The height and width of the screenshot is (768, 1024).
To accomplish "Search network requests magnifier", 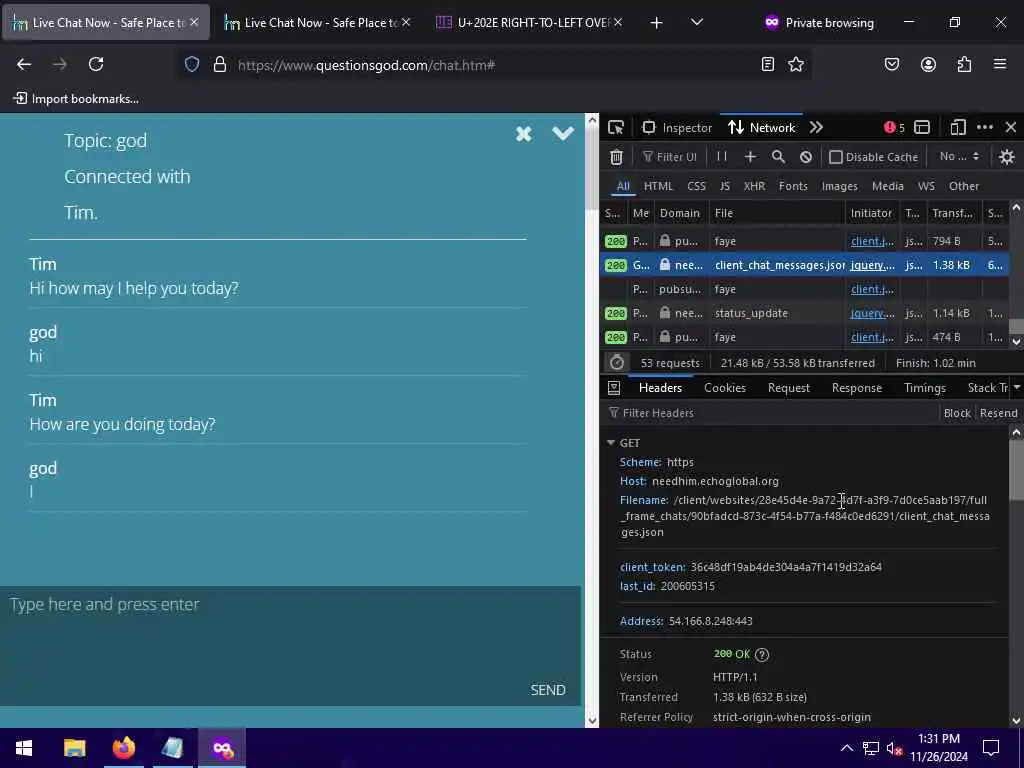I will (778, 156).
